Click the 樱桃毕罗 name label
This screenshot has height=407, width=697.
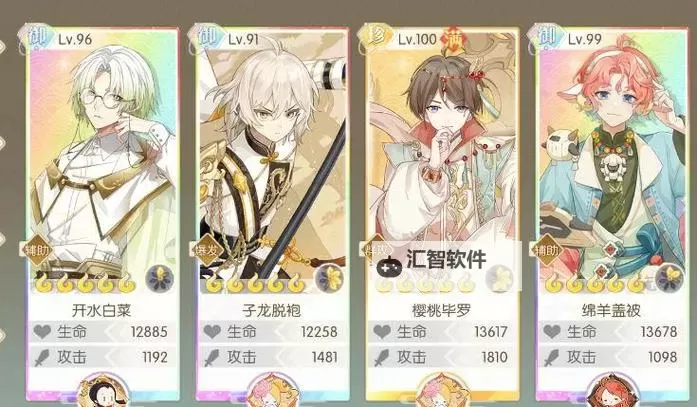(x=441, y=310)
